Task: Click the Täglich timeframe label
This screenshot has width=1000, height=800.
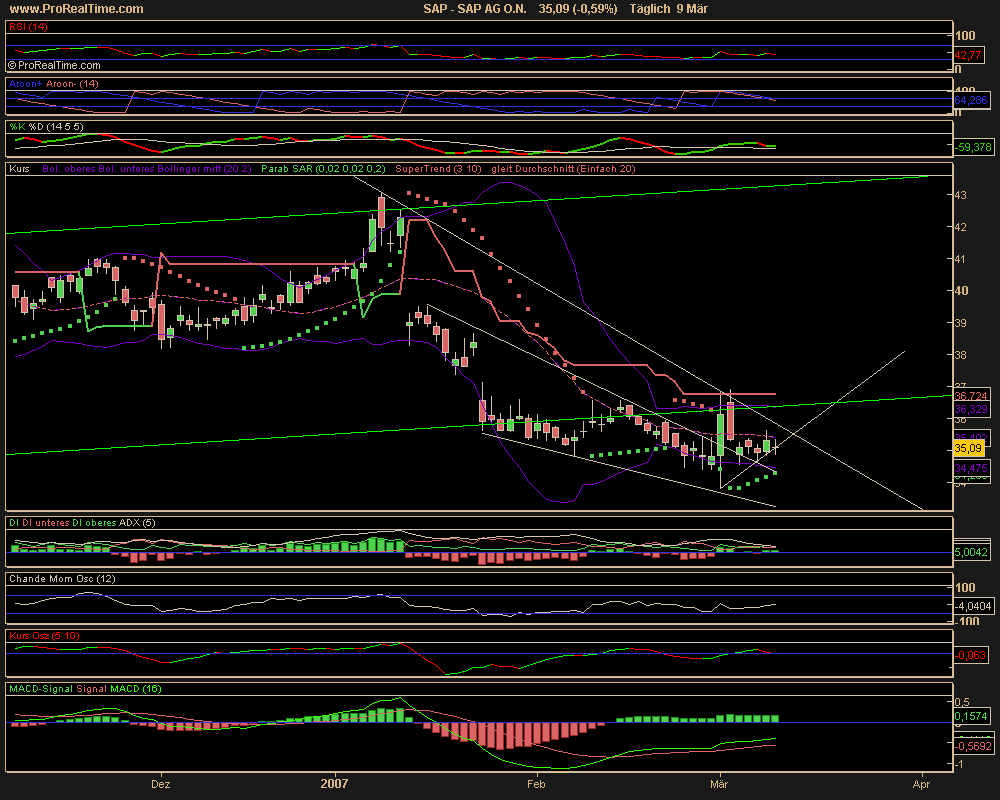Action: pyautogui.click(x=654, y=9)
